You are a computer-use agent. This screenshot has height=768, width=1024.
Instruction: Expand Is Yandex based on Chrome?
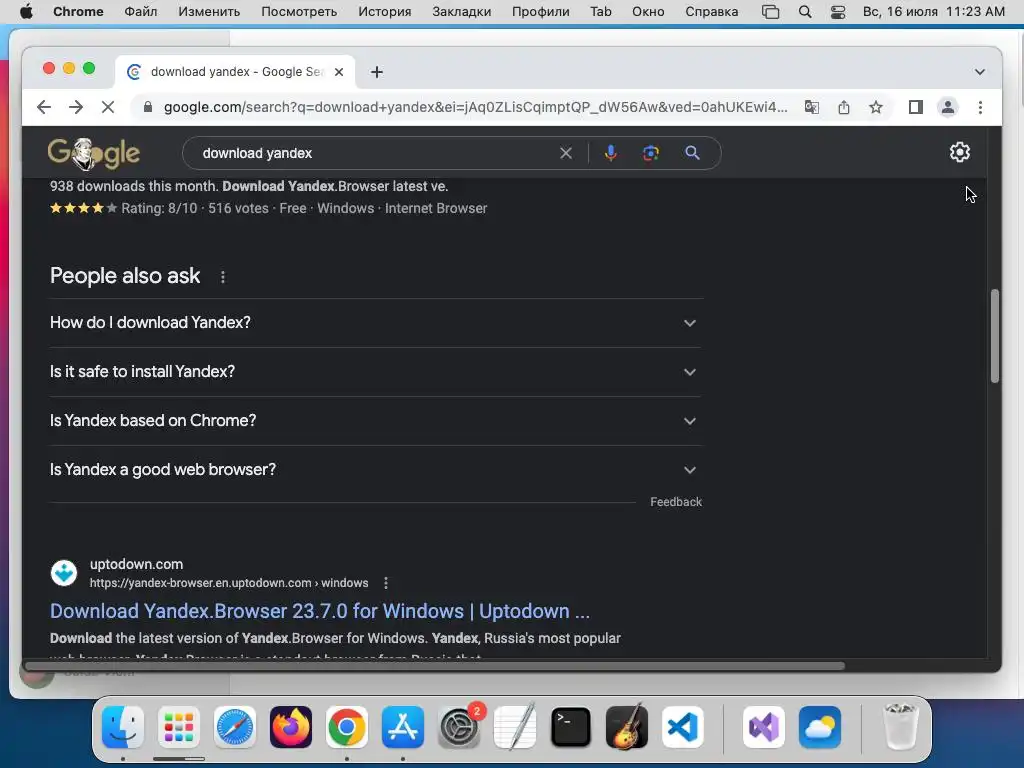click(x=376, y=421)
